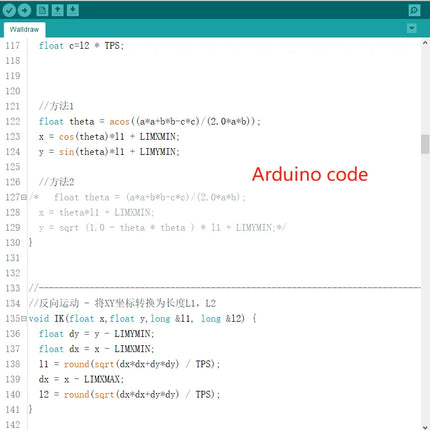
Task: Save the sketch with the Save icon
Action: click(x=72, y=10)
